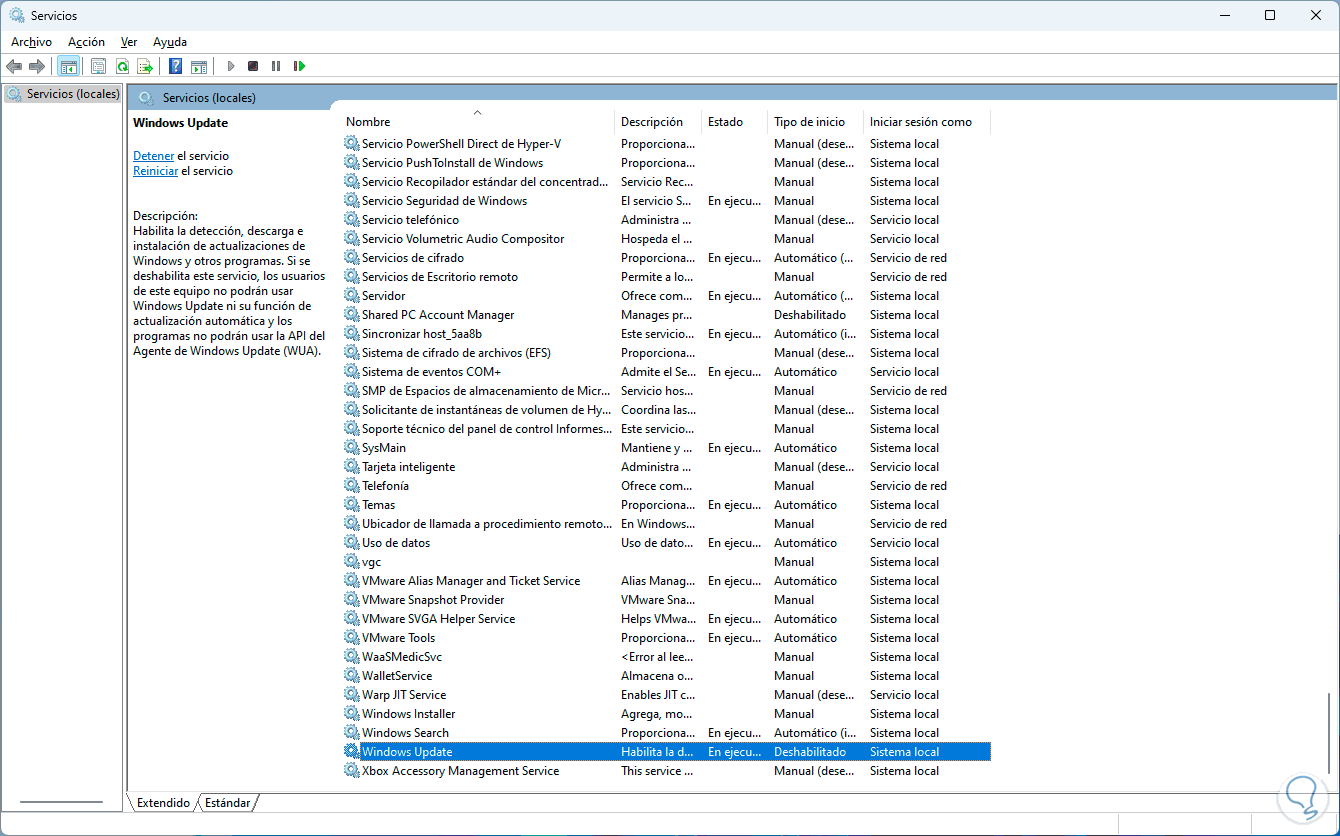Restart the service using the toolbar restart icon
The height and width of the screenshot is (836, 1340).
pyautogui.click(x=299, y=66)
